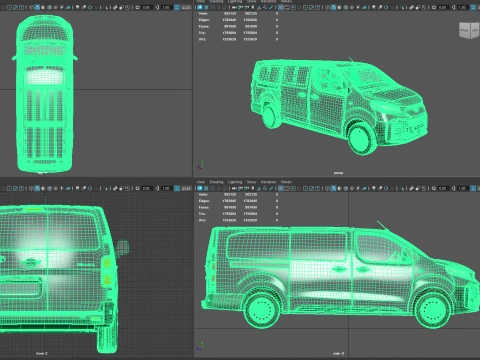Viewport: 480px width, 360px height.
Task: Open the ACES view transform dropdown in the front view panel
Action: [x=186, y=188]
